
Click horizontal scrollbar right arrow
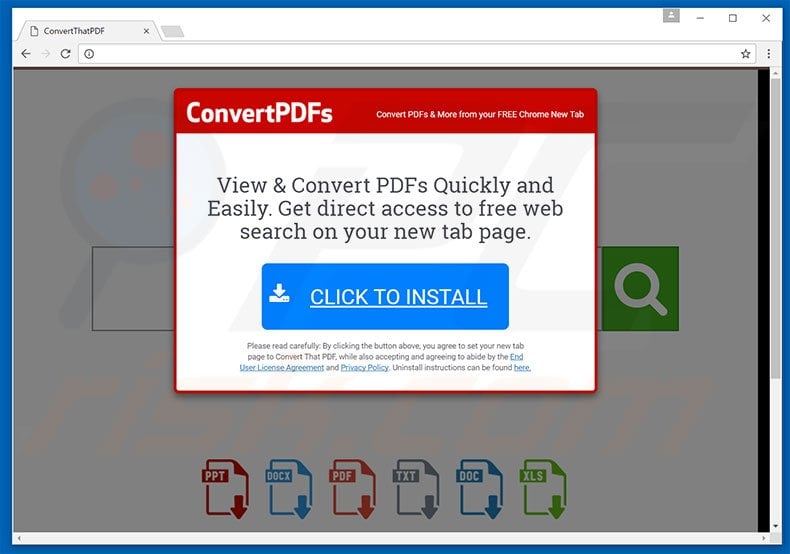coord(764,538)
